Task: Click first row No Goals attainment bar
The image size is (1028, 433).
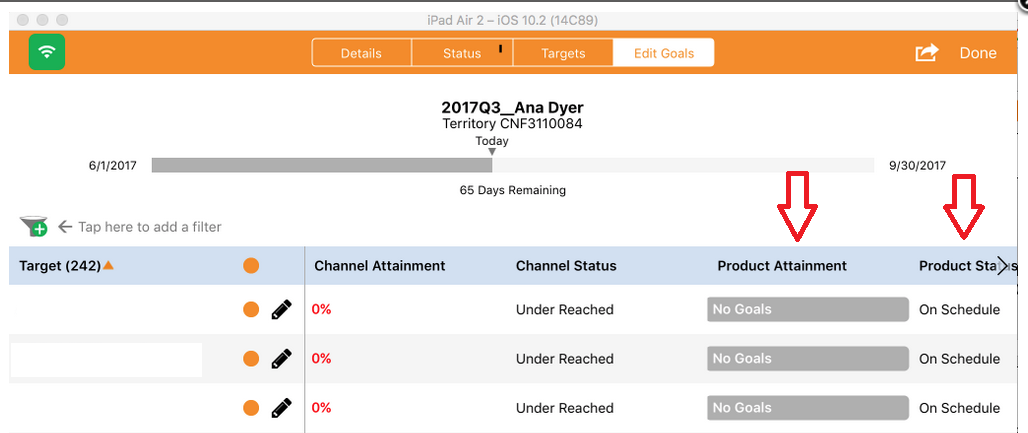Action: tap(807, 310)
